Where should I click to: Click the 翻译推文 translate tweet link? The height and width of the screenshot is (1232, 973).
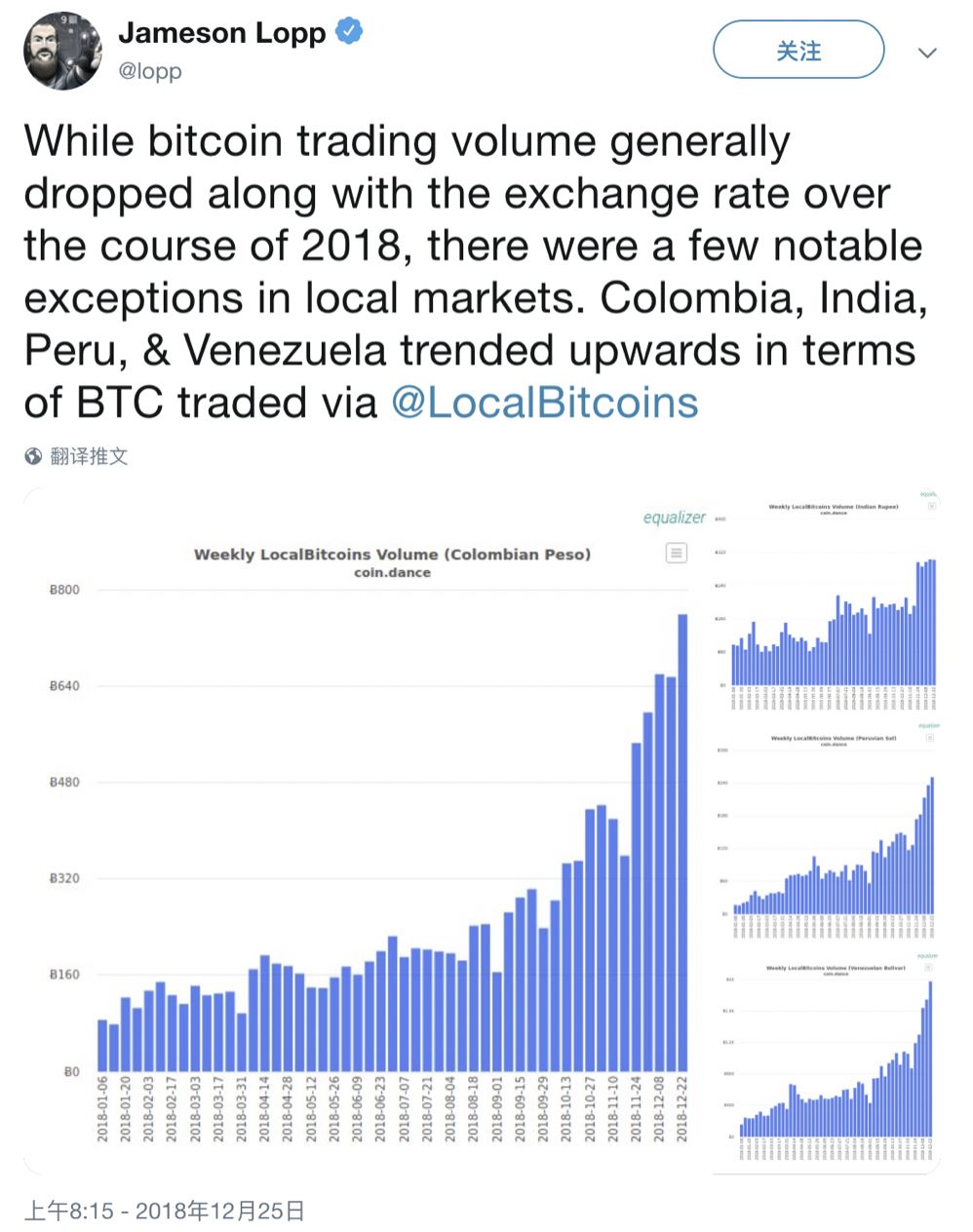tap(89, 456)
